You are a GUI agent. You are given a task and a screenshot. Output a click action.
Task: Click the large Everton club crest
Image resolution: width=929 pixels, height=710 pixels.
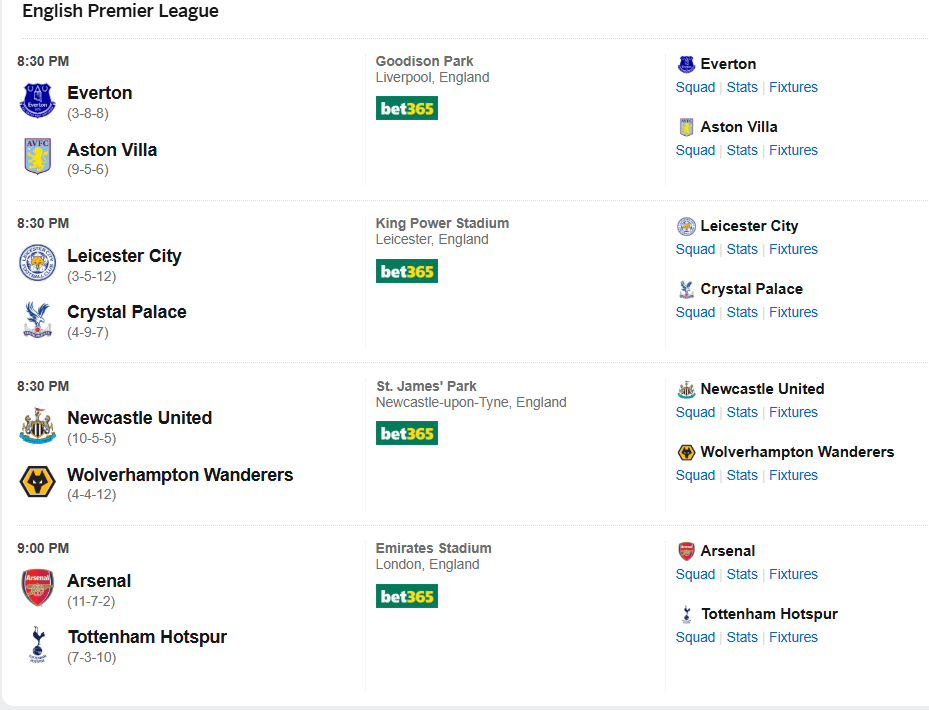click(x=38, y=101)
